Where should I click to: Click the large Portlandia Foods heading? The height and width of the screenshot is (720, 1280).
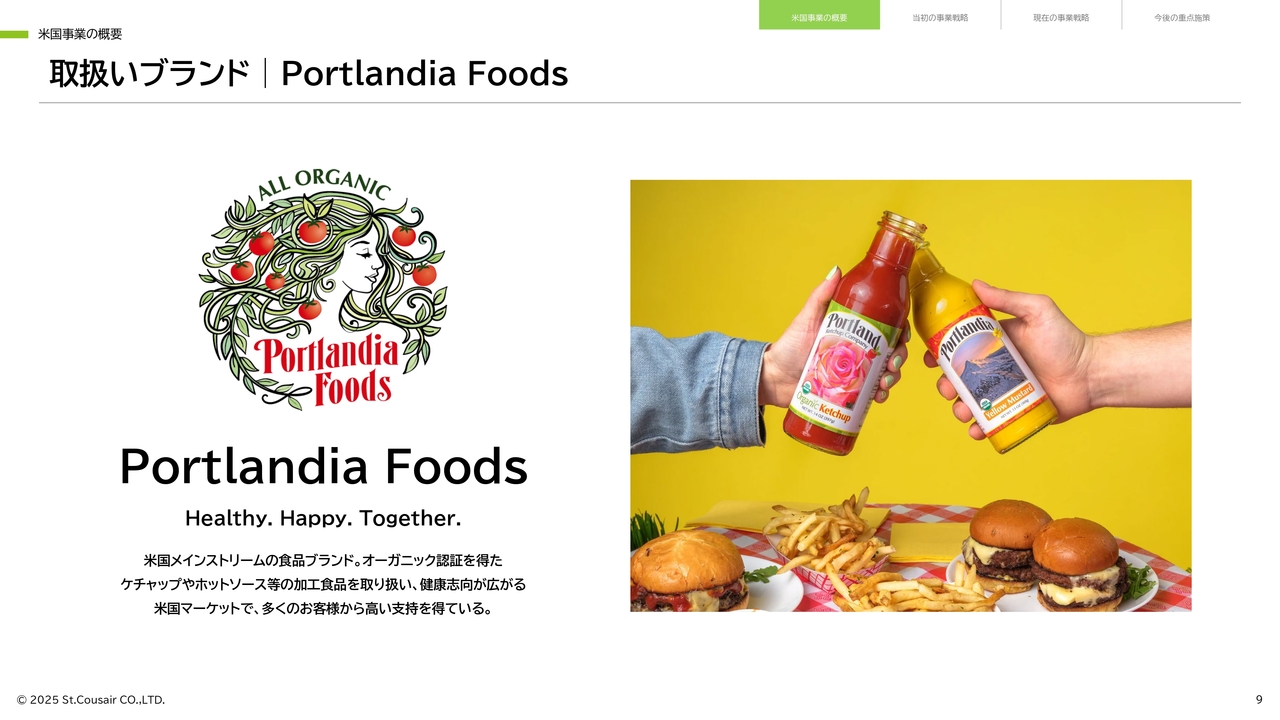[x=323, y=466]
